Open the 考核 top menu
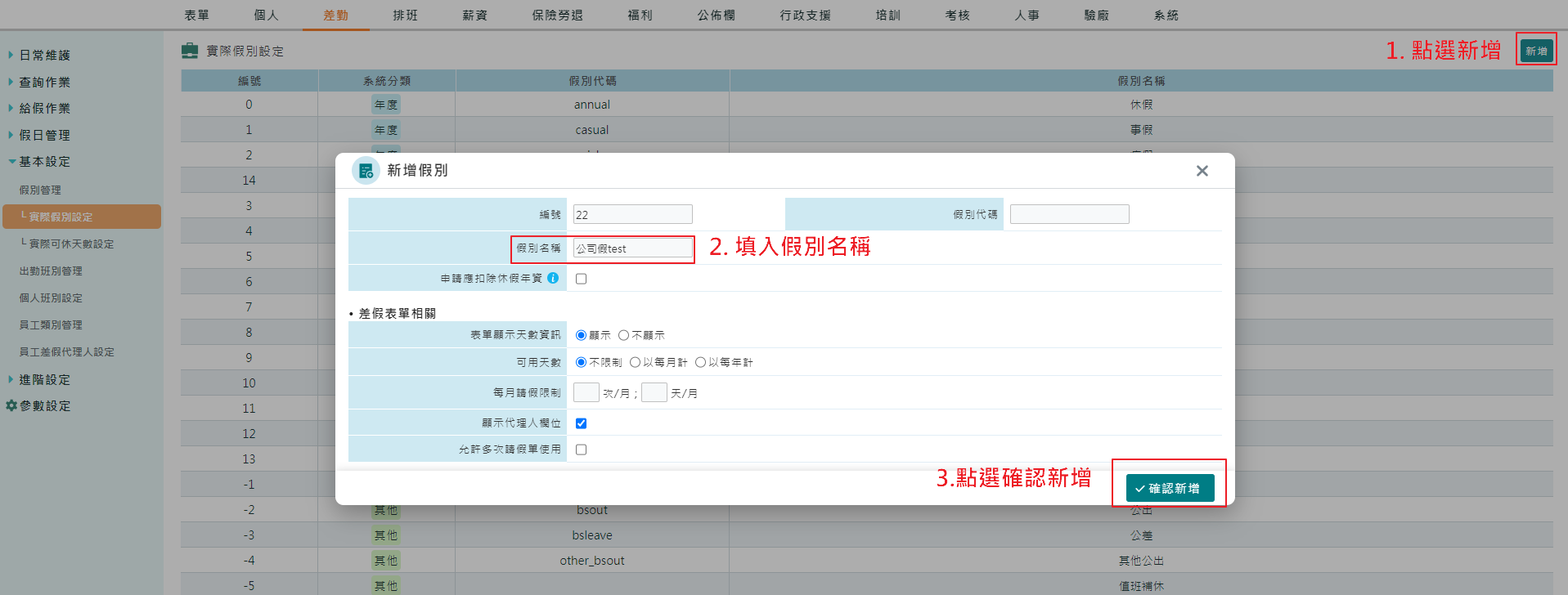1568x595 pixels. pyautogui.click(x=958, y=15)
